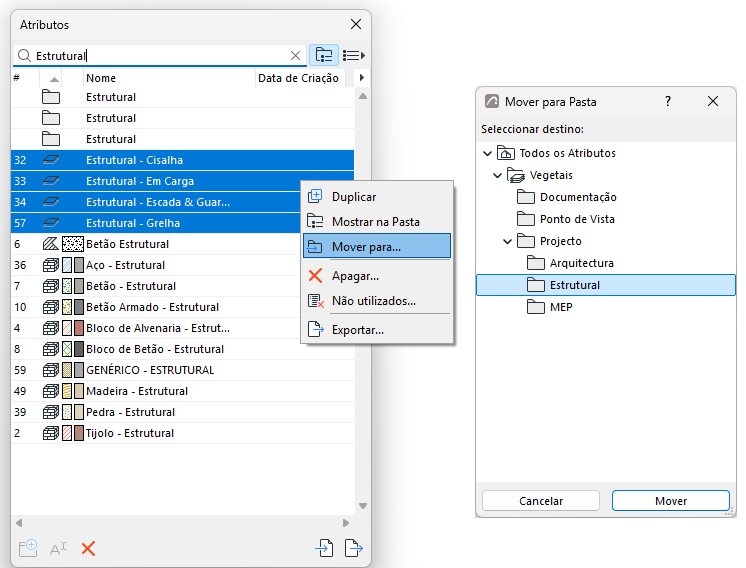Focus the Estrutural search field
746x568 pixels.
click(x=161, y=56)
